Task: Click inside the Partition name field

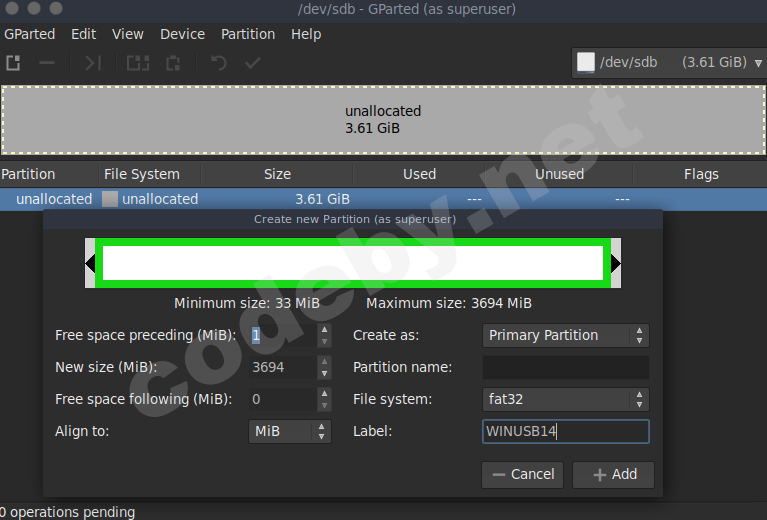Action: point(565,367)
